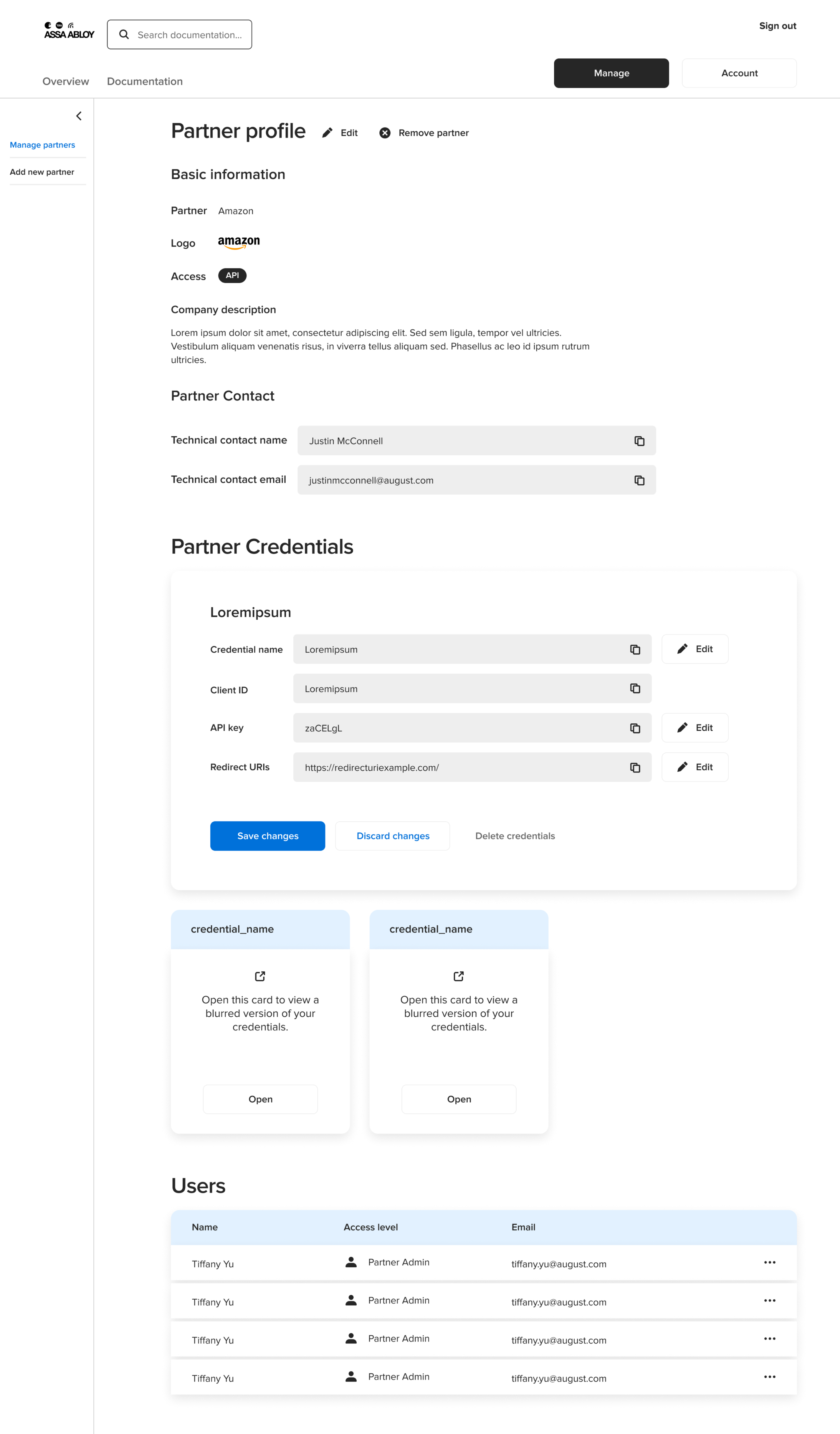Collapse the sidebar with the chevron
Screen dimensions: 840x1434
(x=79, y=116)
